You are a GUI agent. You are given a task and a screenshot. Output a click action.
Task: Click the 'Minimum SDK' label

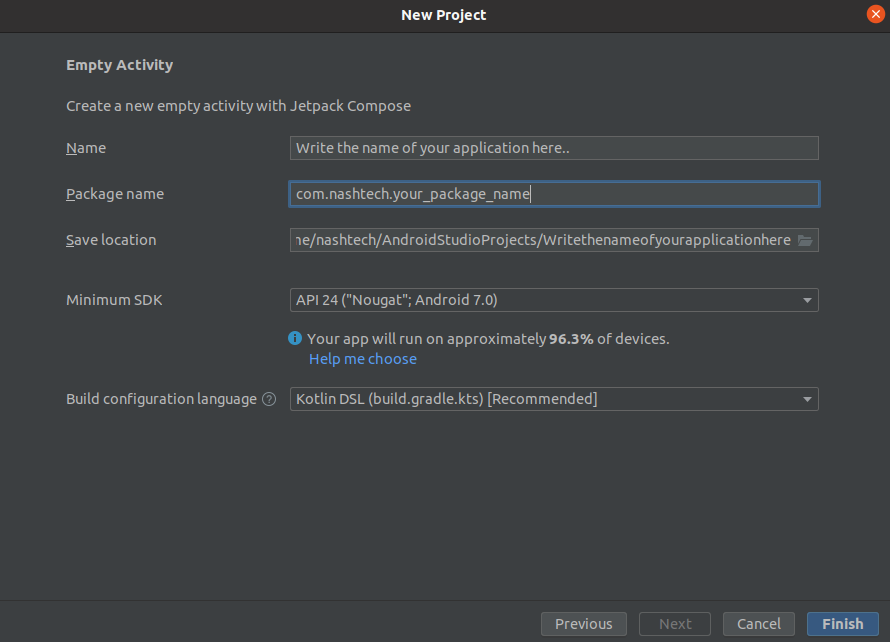114,300
